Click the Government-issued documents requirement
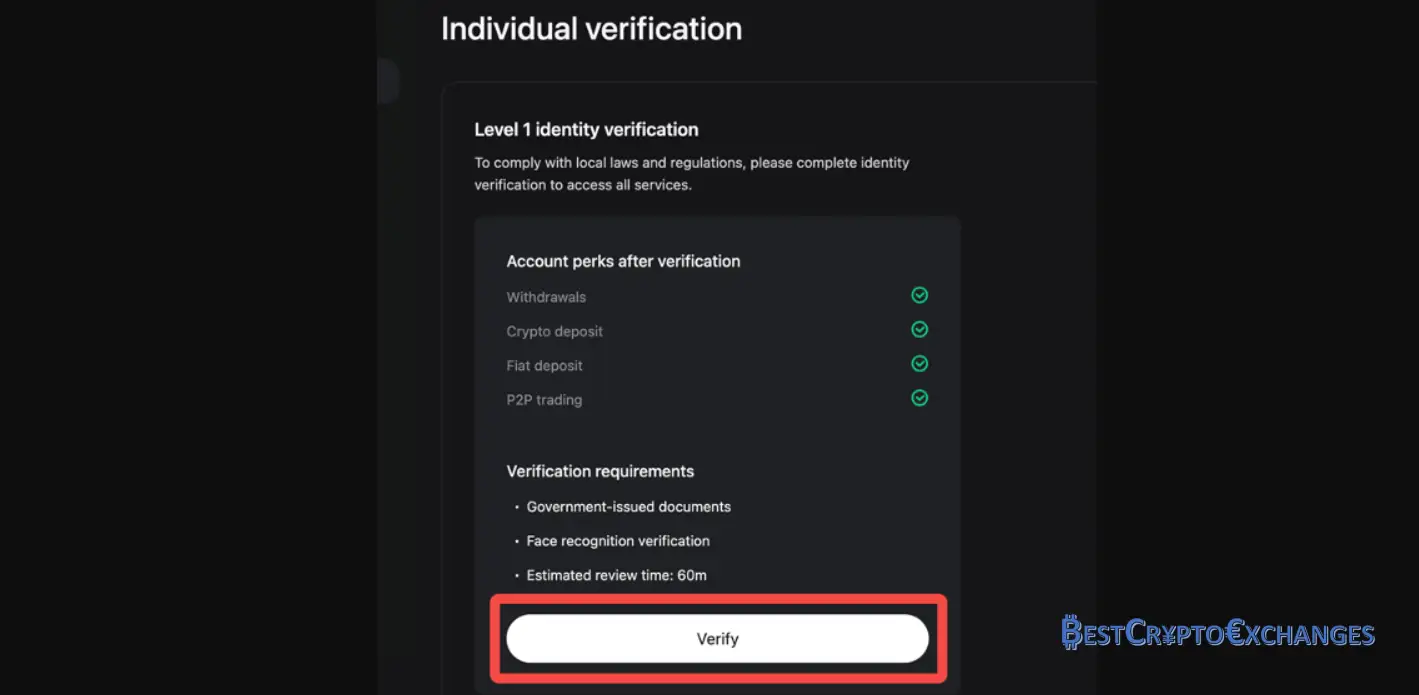Viewport: 1419px width, 695px height. pyautogui.click(x=628, y=507)
